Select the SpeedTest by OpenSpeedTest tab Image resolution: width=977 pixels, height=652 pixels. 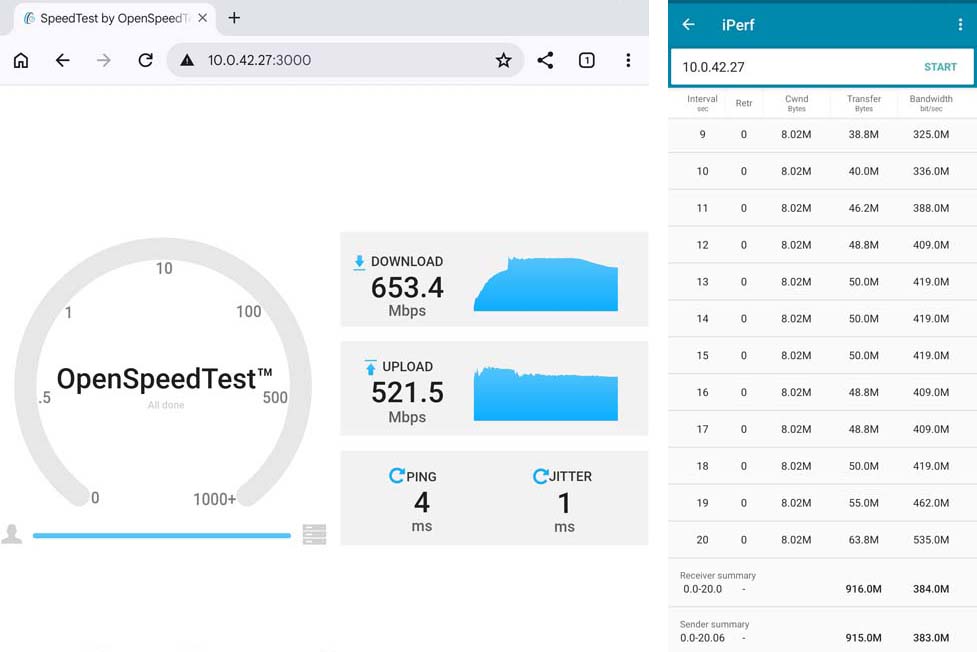[x=110, y=18]
